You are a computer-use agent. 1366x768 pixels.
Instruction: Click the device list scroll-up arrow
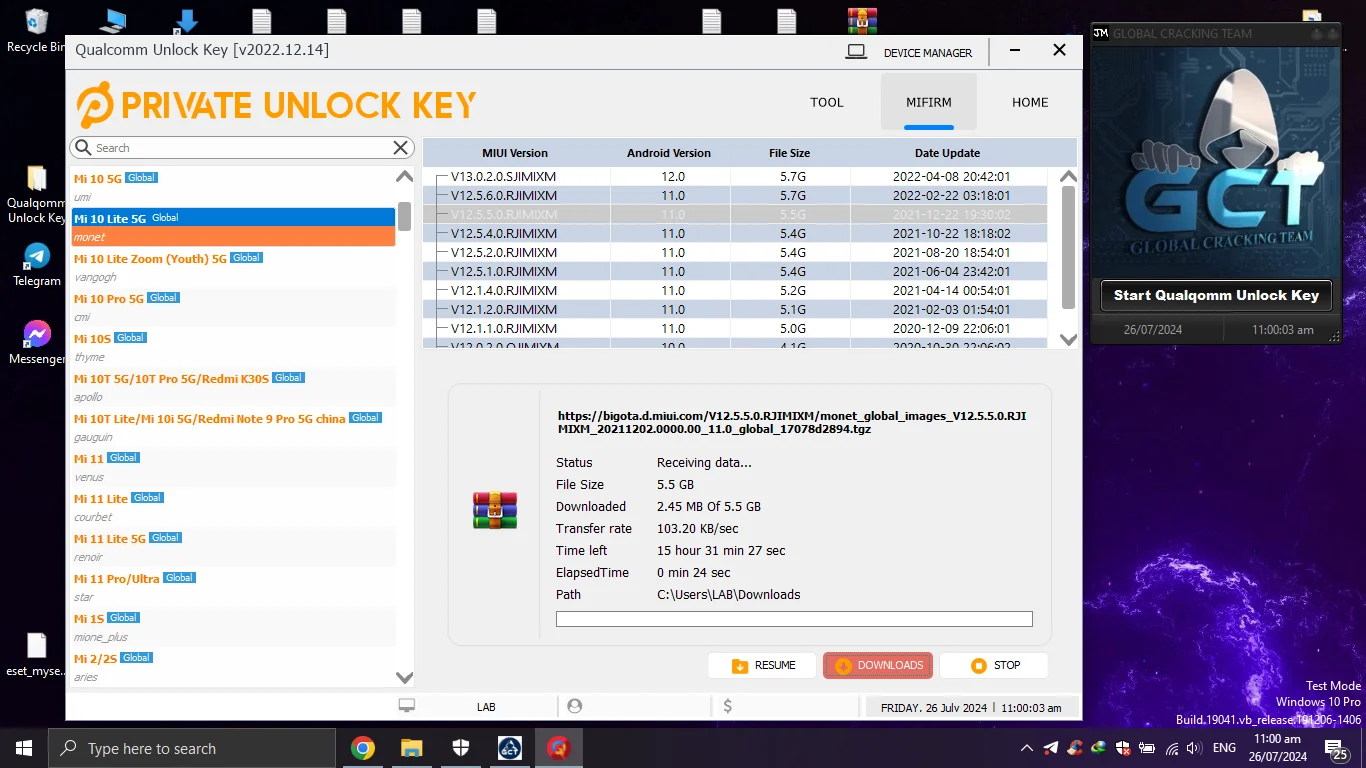tap(404, 176)
